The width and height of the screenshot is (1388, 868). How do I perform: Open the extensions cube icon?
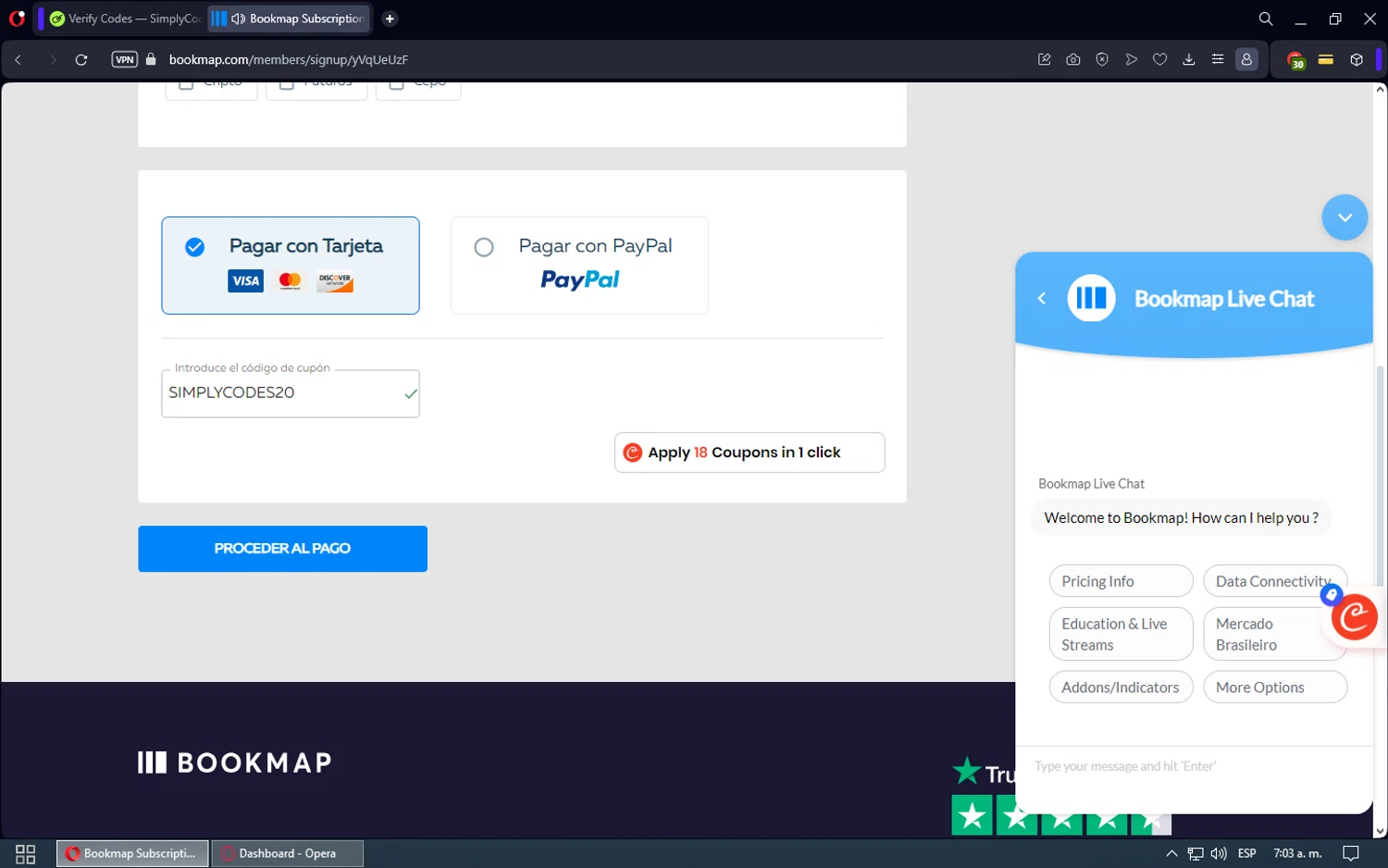[x=1357, y=59]
